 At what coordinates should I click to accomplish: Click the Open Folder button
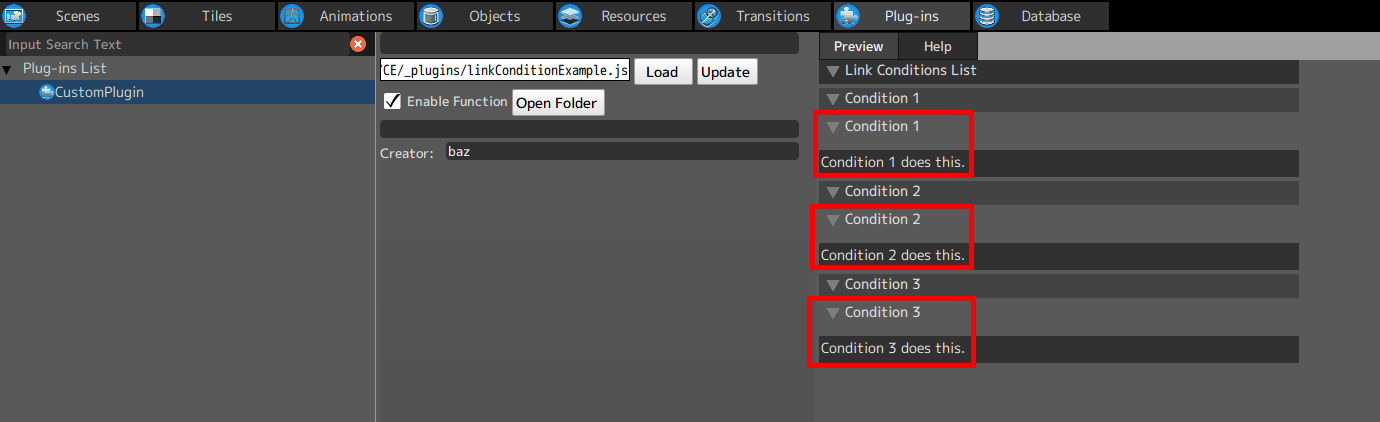click(558, 103)
